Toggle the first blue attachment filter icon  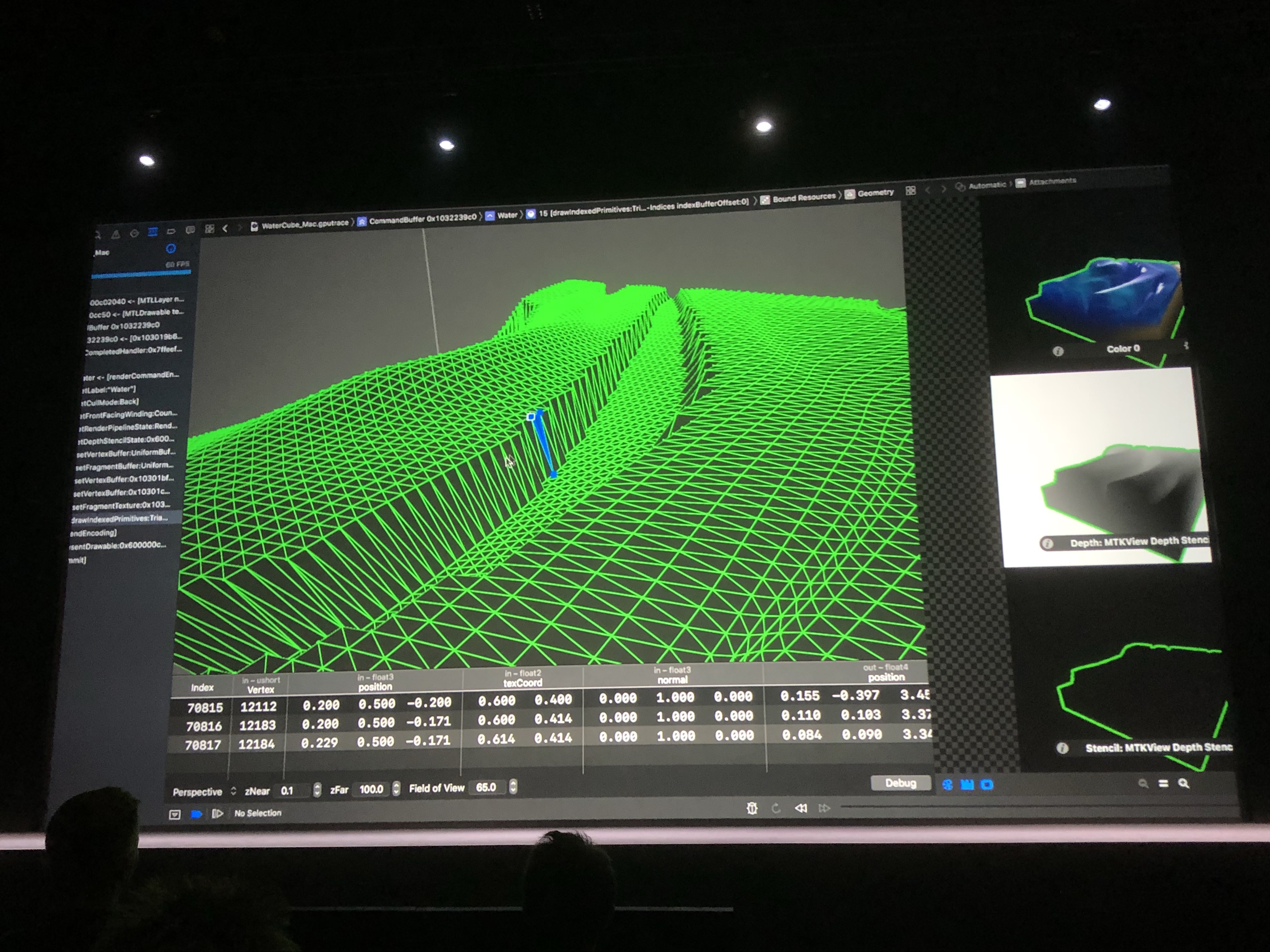point(948,785)
